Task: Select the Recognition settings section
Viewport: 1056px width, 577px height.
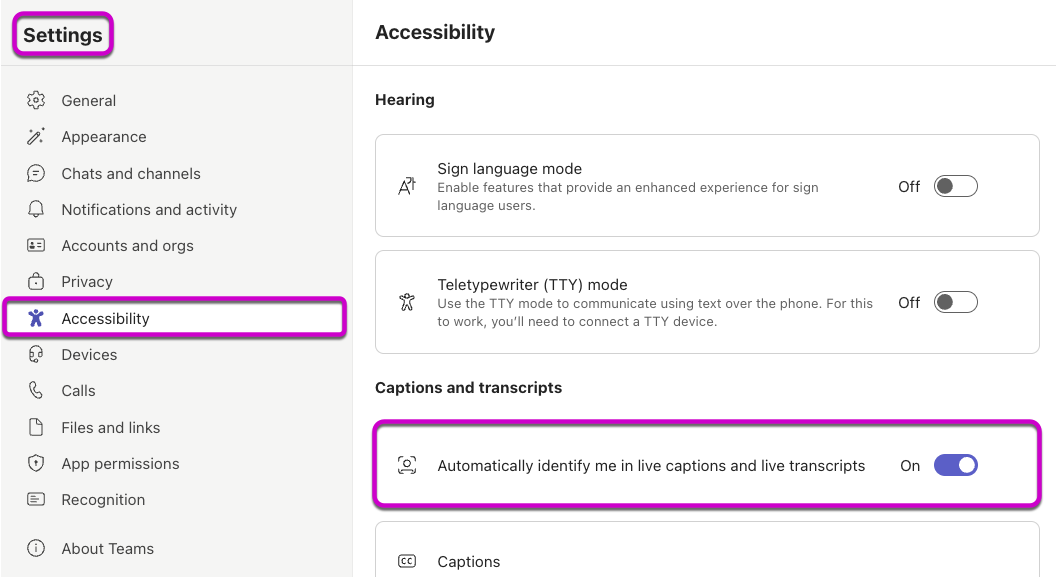Action: (x=103, y=499)
